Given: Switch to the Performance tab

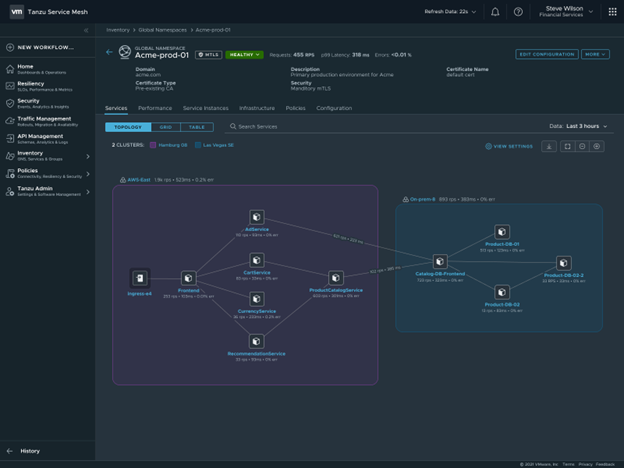Looking at the screenshot, I should [155, 108].
